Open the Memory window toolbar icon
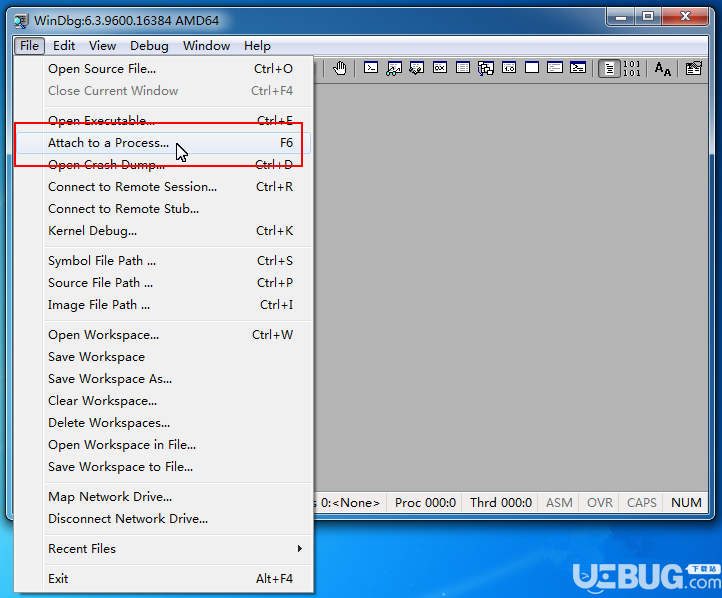 [463, 68]
